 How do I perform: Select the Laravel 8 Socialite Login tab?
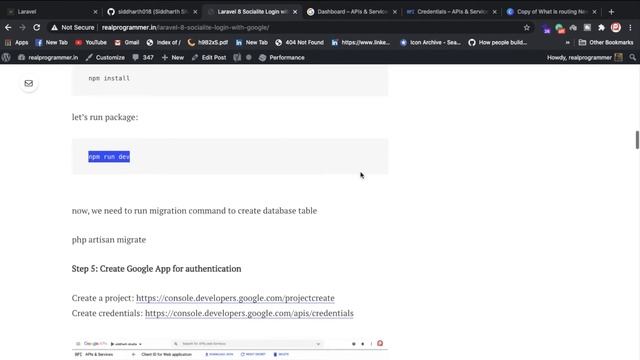(x=251, y=12)
